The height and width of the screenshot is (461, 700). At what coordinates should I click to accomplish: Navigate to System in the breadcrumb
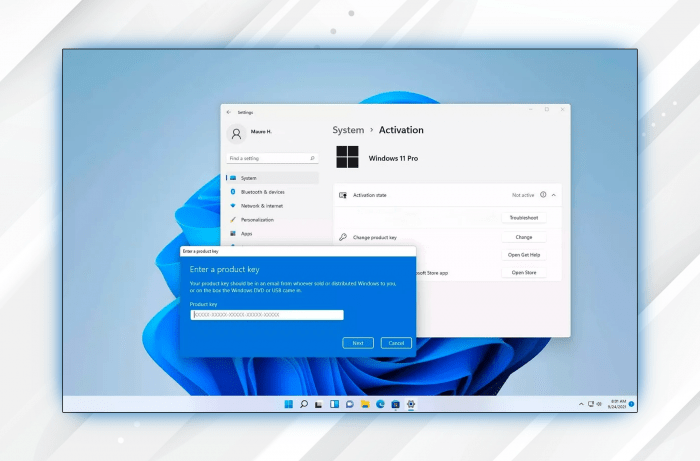pyautogui.click(x=348, y=130)
